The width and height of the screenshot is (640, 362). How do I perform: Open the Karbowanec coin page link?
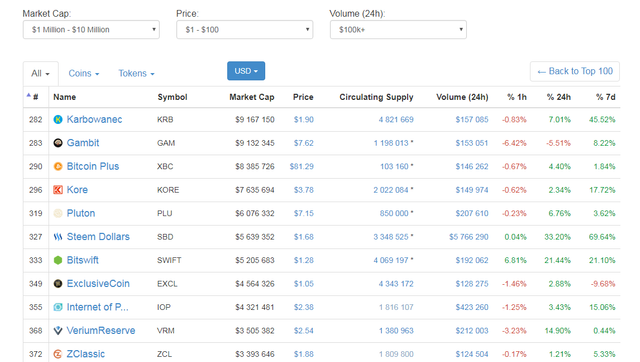[x=94, y=120]
